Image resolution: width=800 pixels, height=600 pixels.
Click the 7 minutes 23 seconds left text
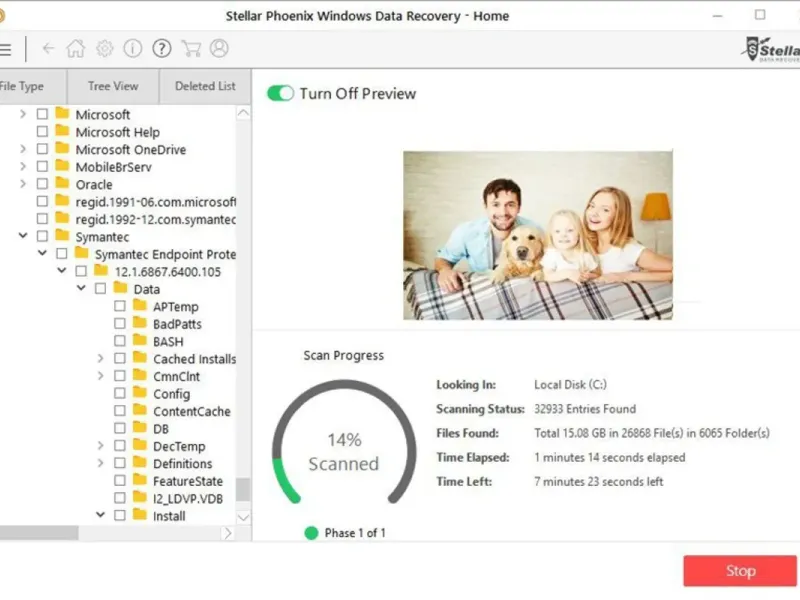[x=598, y=482]
